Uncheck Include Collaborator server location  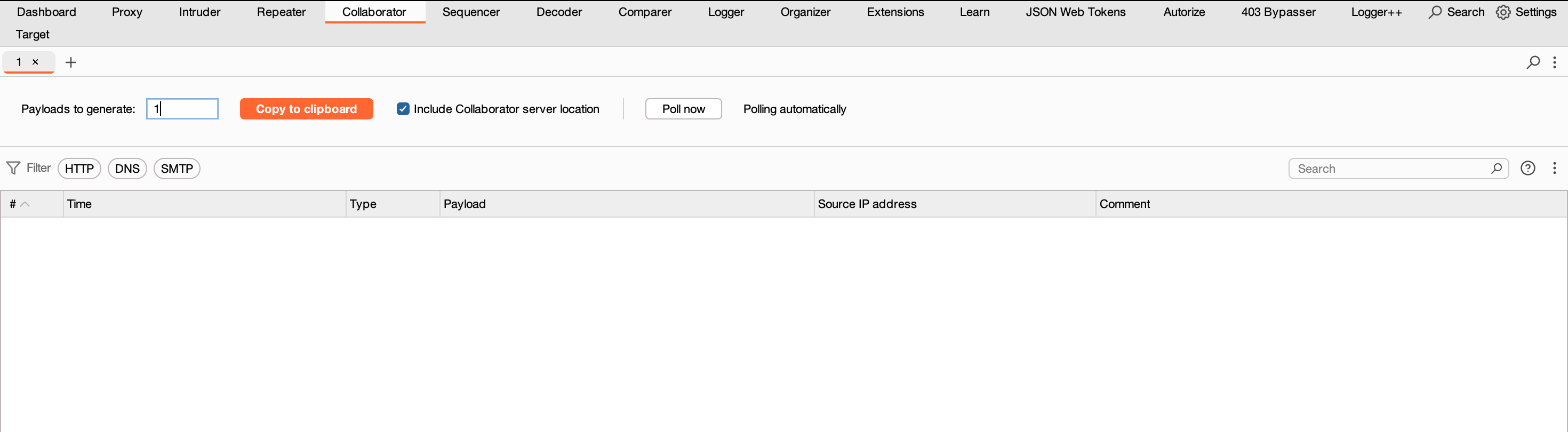tap(403, 109)
